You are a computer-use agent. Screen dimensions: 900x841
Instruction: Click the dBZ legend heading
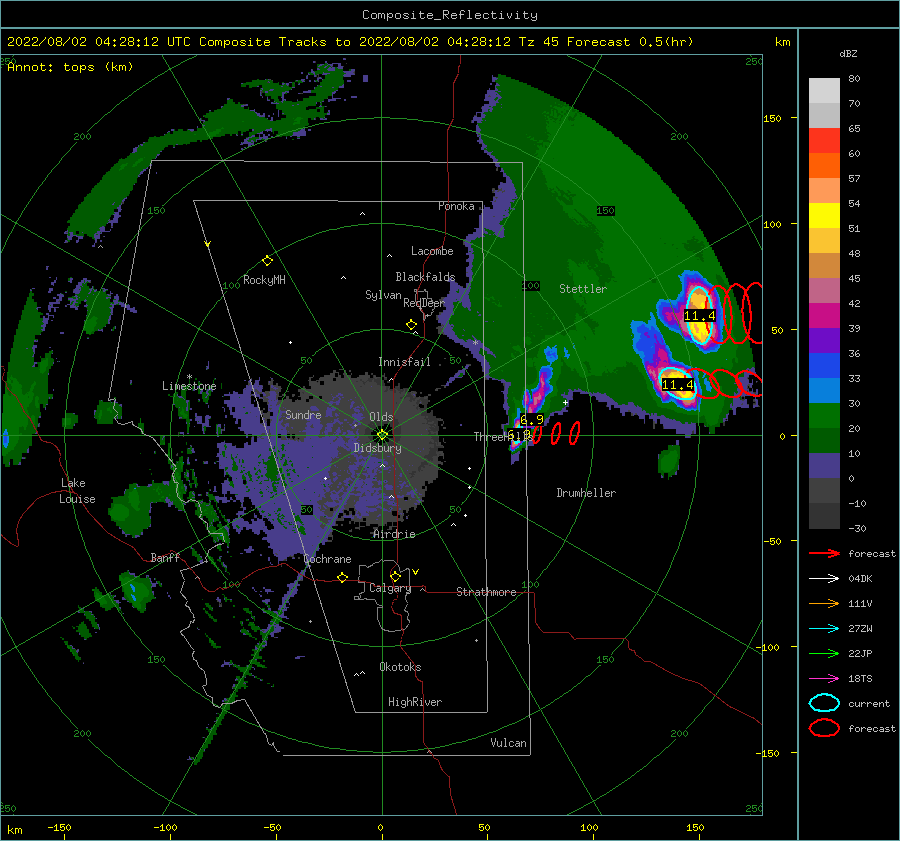click(x=848, y=54)
